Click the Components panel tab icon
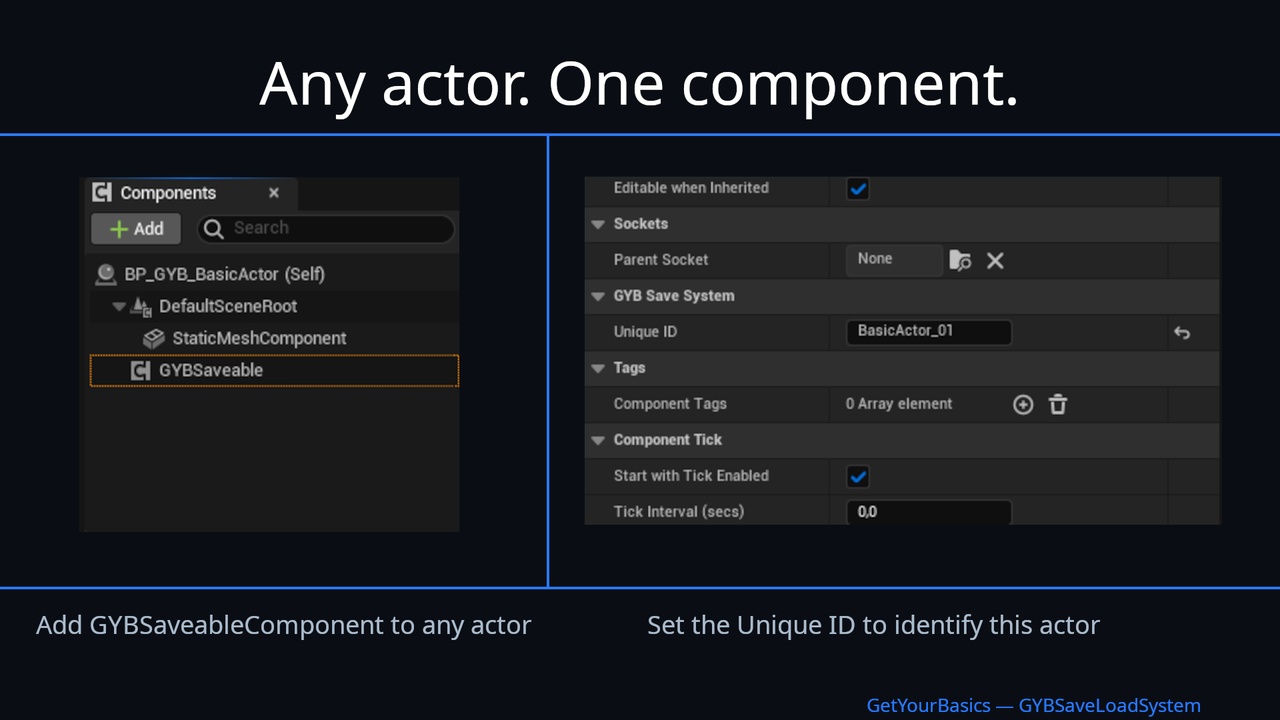Image resolution: width=1280 pixels, height=720 pixels. click(x=102, y=192)
